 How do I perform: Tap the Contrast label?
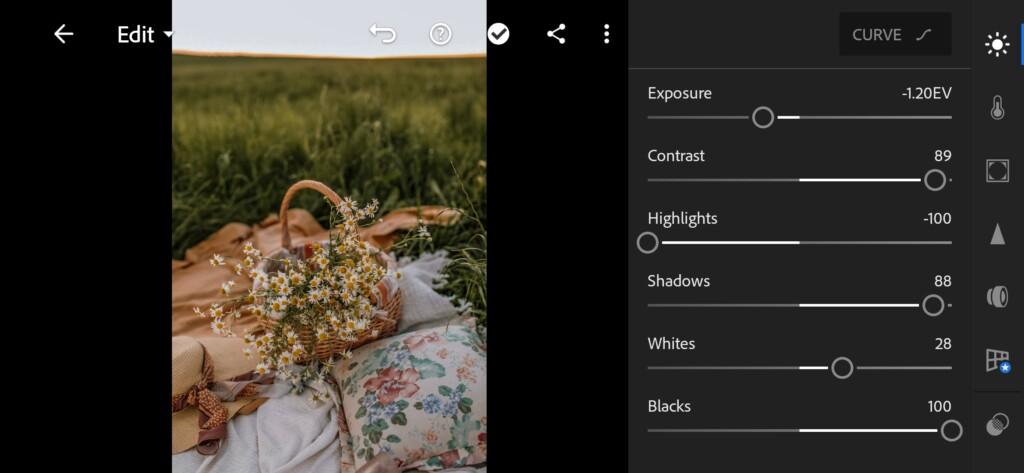click(676, 156)
